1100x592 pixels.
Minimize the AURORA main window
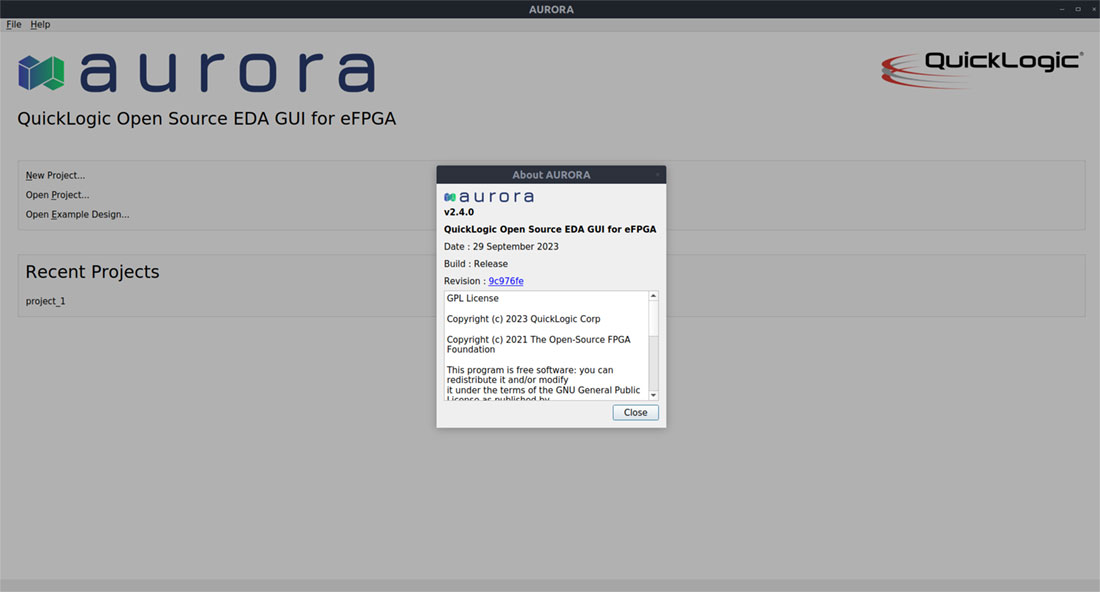(x=1061, y=9)
